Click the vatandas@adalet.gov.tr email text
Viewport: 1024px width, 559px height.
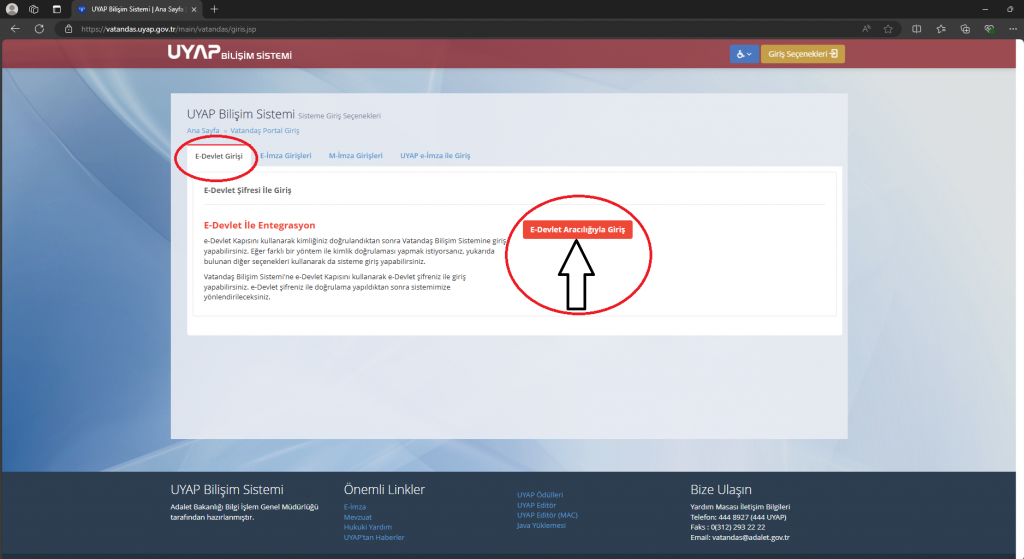[x=750, y=537]
